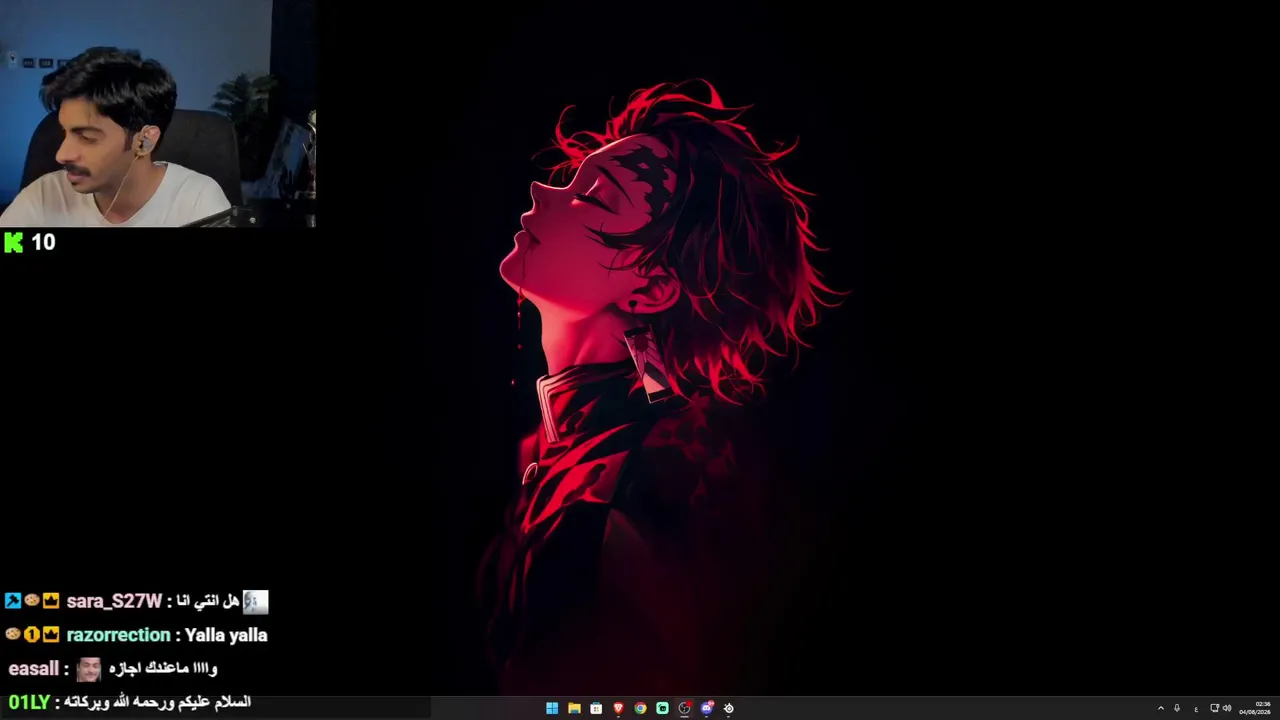The width and height of the screenshot is (1280, 720).
Task: Switch to OBS Studio in the taskbar
Action: (x=684, y=708)
